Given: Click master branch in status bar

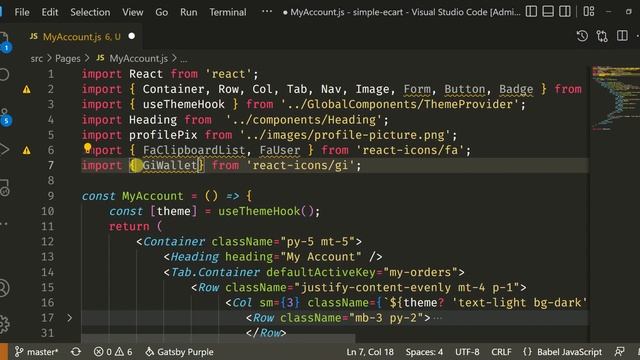Looking at the screenshot, I should tap(37, 352).
